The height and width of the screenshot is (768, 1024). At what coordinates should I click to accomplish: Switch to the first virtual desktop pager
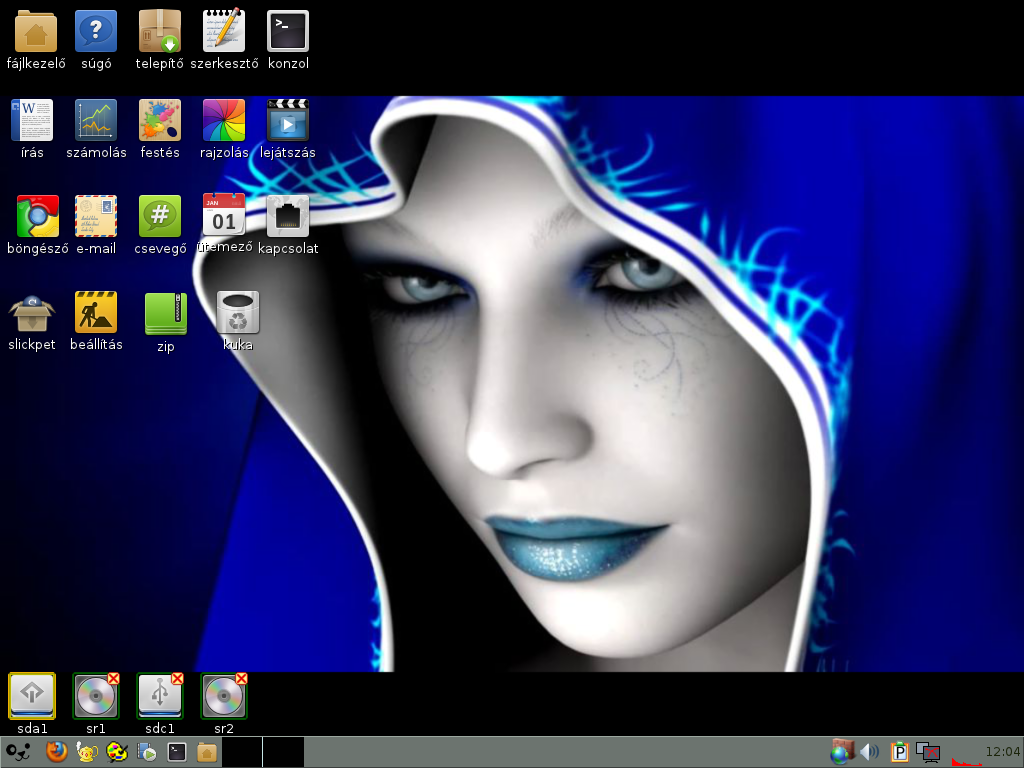242,752
